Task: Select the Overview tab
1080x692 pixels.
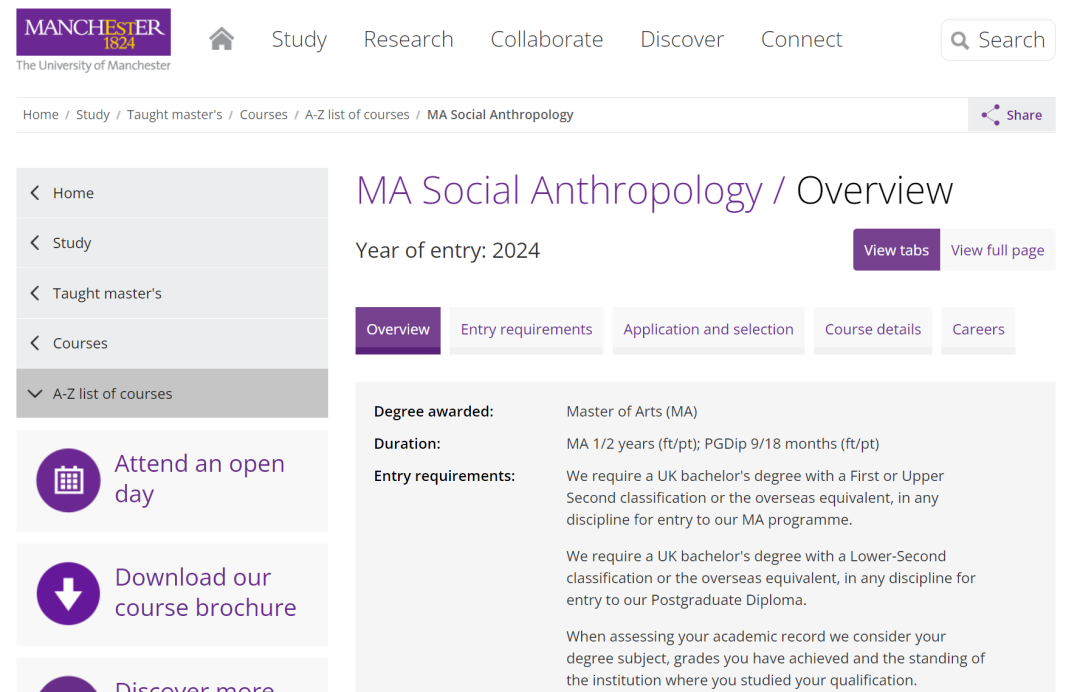Action: tap(398, 330)
